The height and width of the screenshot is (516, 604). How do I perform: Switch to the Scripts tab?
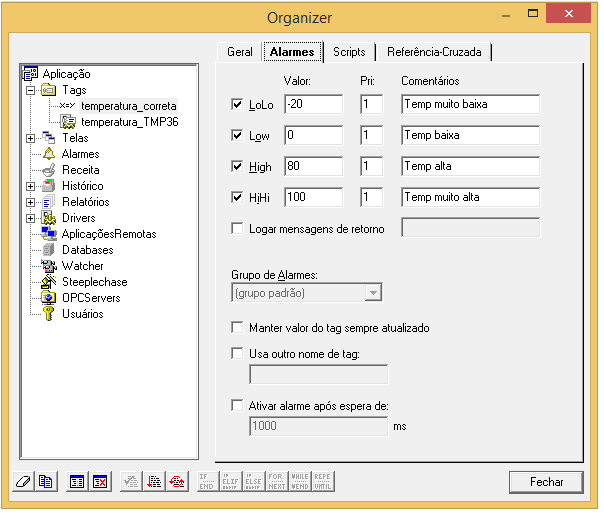[349, 52]
